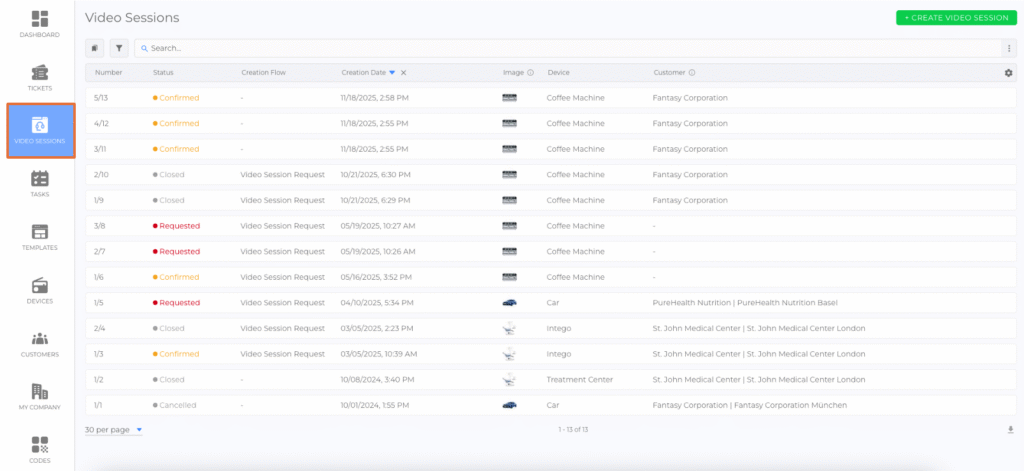Toggle sort arrow on Creation Date column
1024x471 pixels.
tap(392, 72)
